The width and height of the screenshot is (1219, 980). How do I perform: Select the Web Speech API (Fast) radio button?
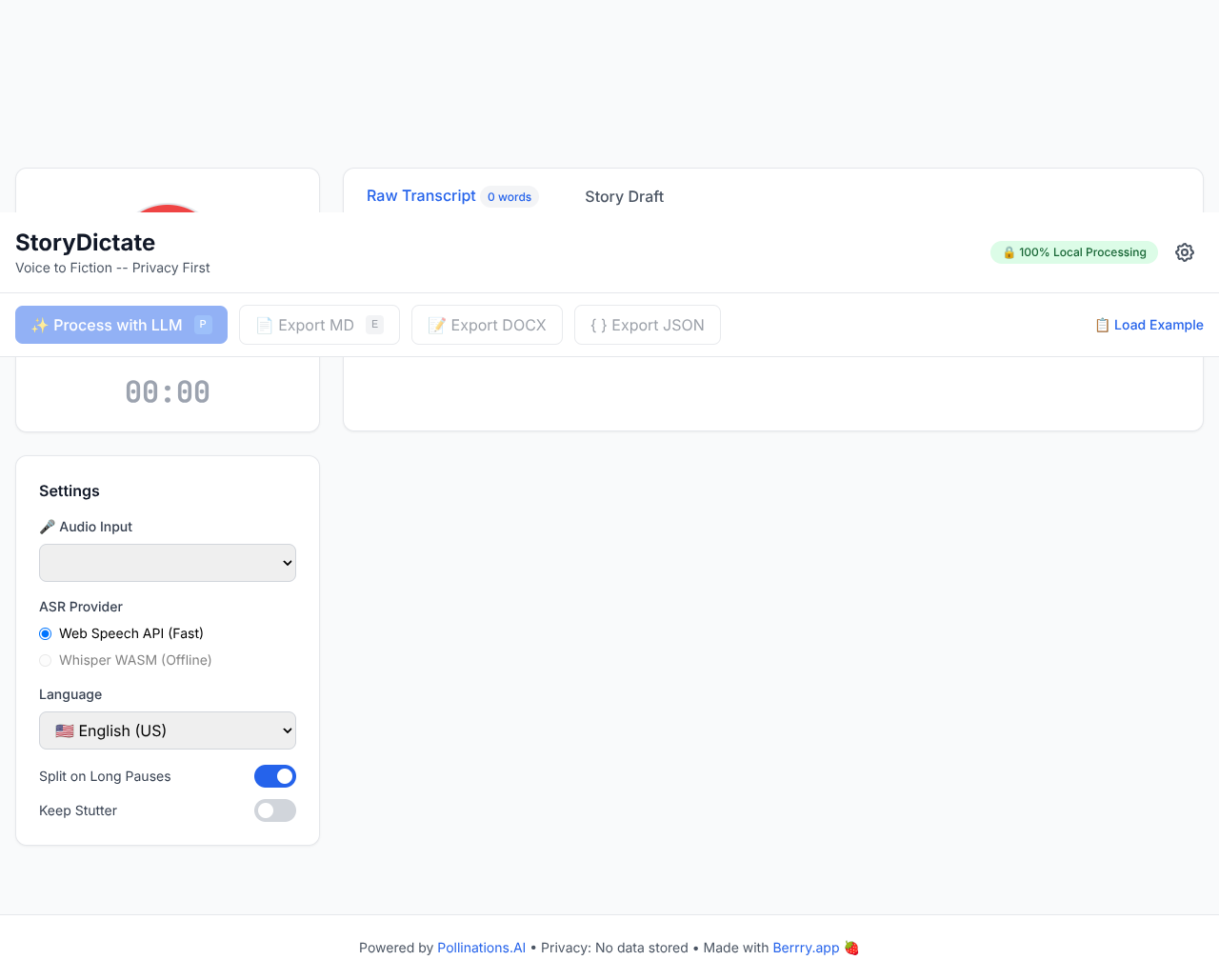[x=45, y=633]
